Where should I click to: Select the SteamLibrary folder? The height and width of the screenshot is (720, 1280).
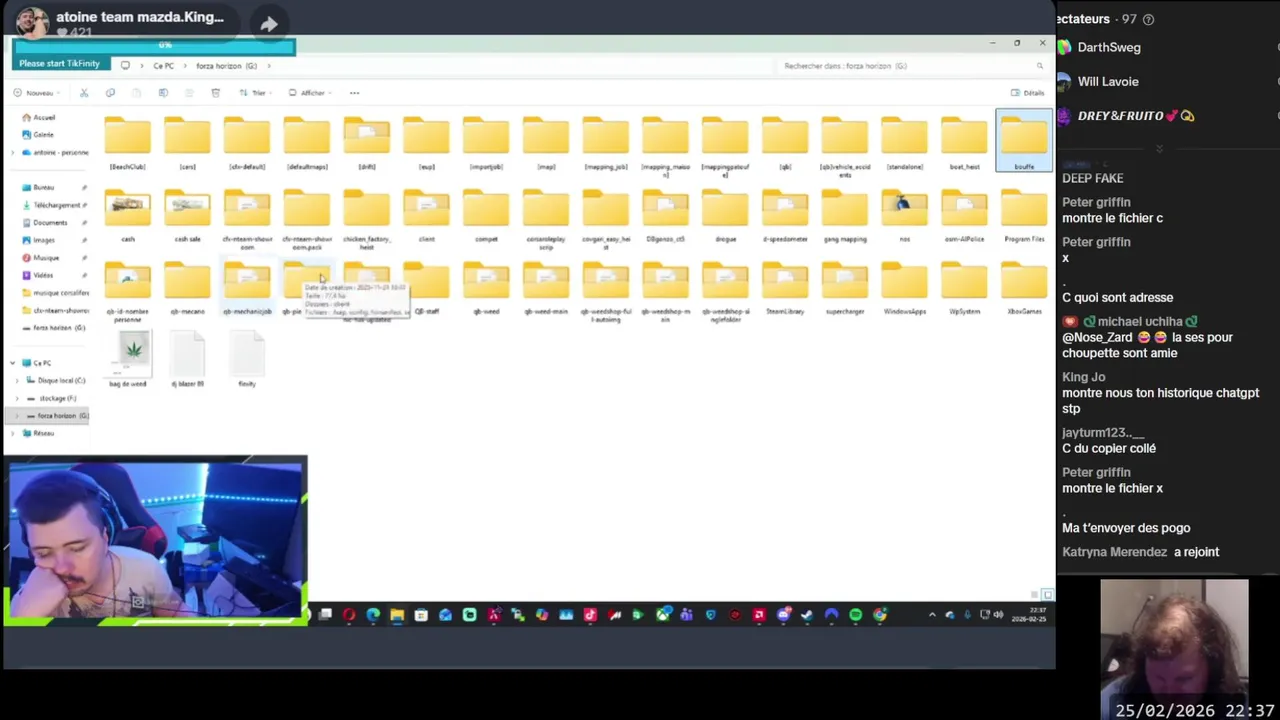(785, 289)
